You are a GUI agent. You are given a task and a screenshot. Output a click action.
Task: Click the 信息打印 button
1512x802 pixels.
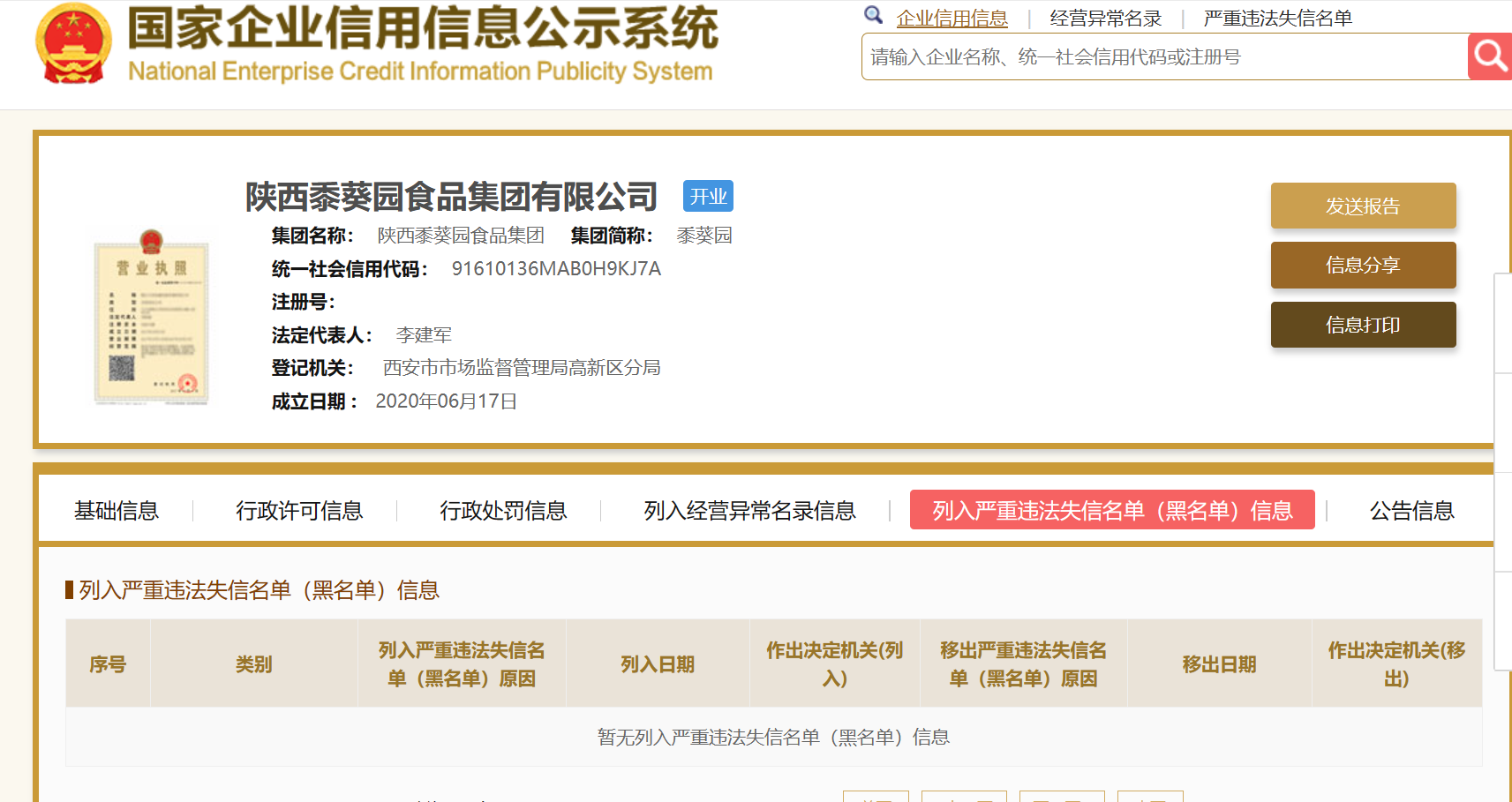pos(1363,325)
